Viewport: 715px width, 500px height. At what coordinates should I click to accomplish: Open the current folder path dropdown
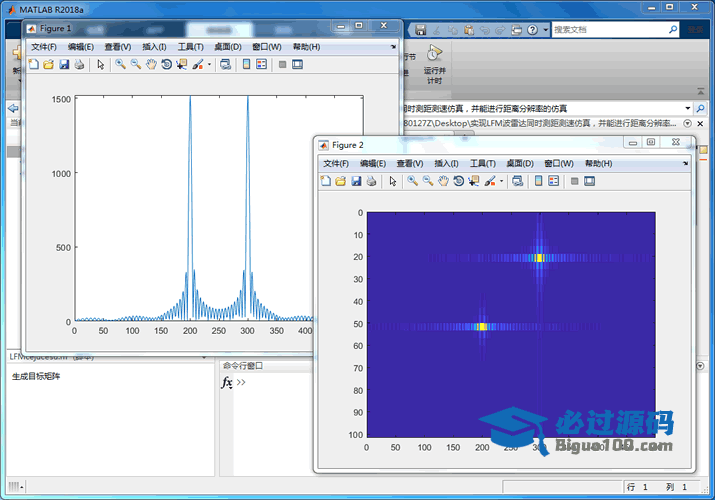(x=687, y=108)
